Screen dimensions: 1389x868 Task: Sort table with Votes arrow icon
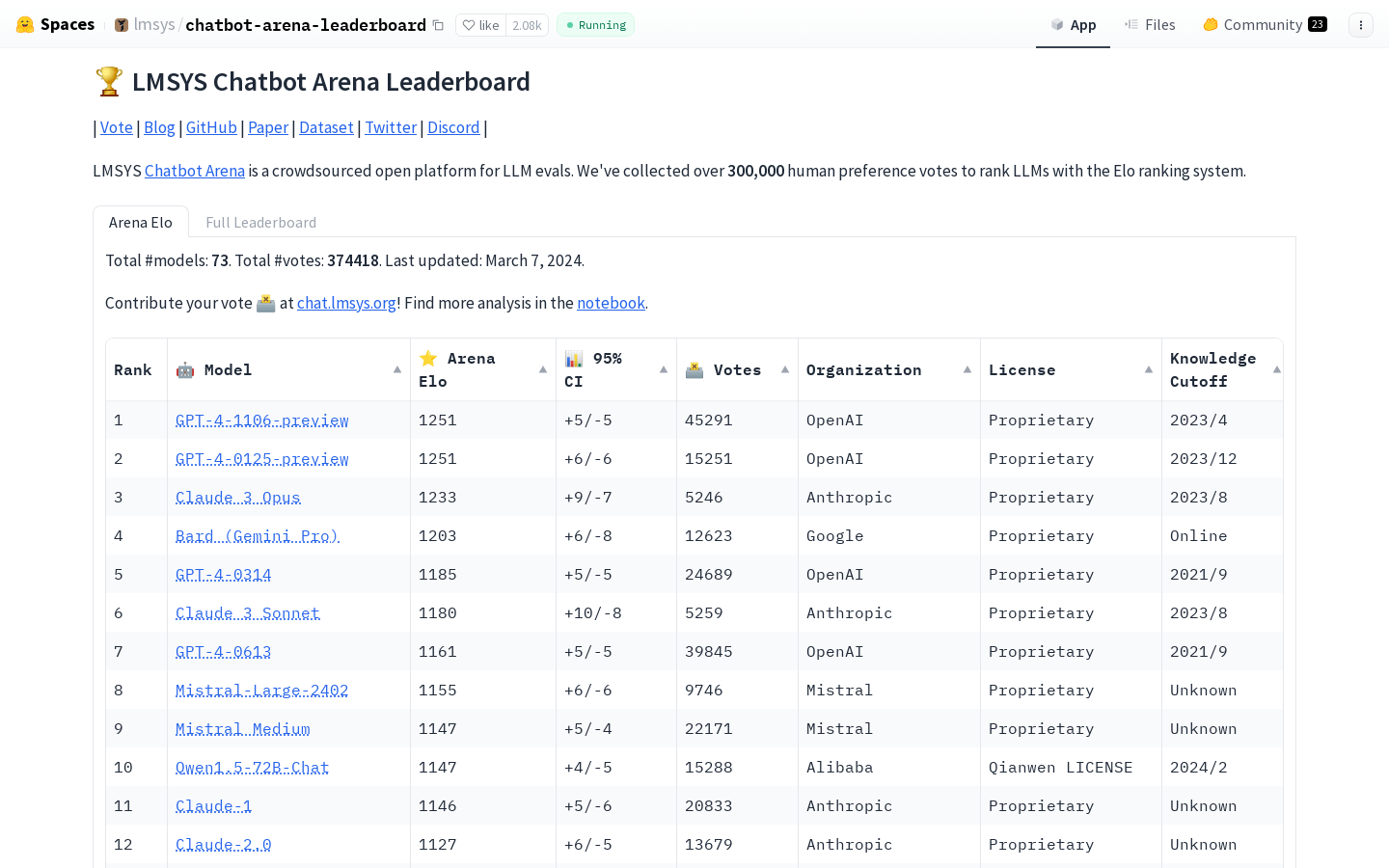click(785, 367)
